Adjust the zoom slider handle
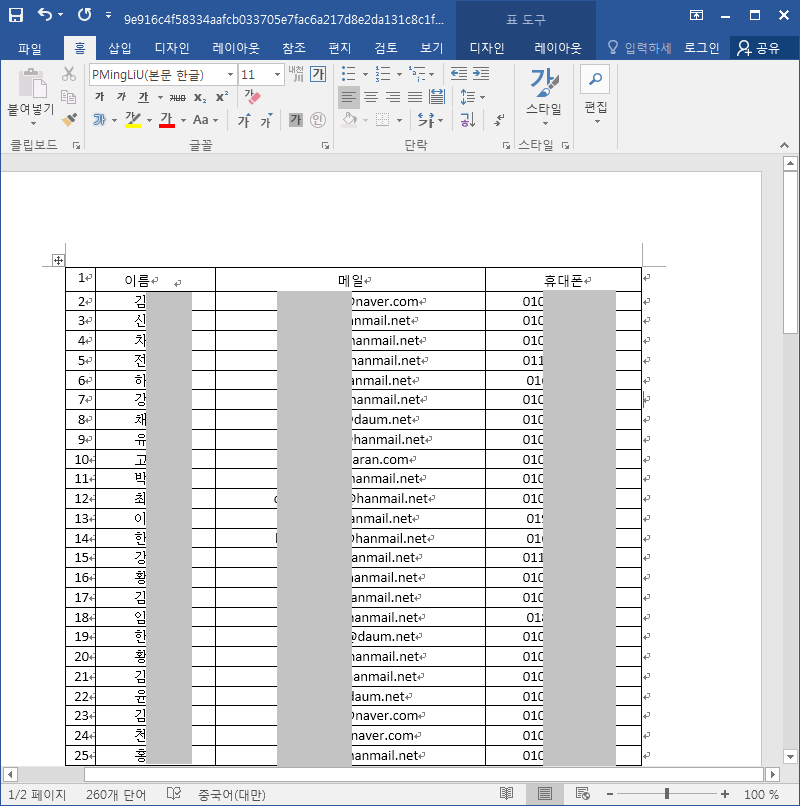This screenshot has width=800, height=806. [667, 794]
